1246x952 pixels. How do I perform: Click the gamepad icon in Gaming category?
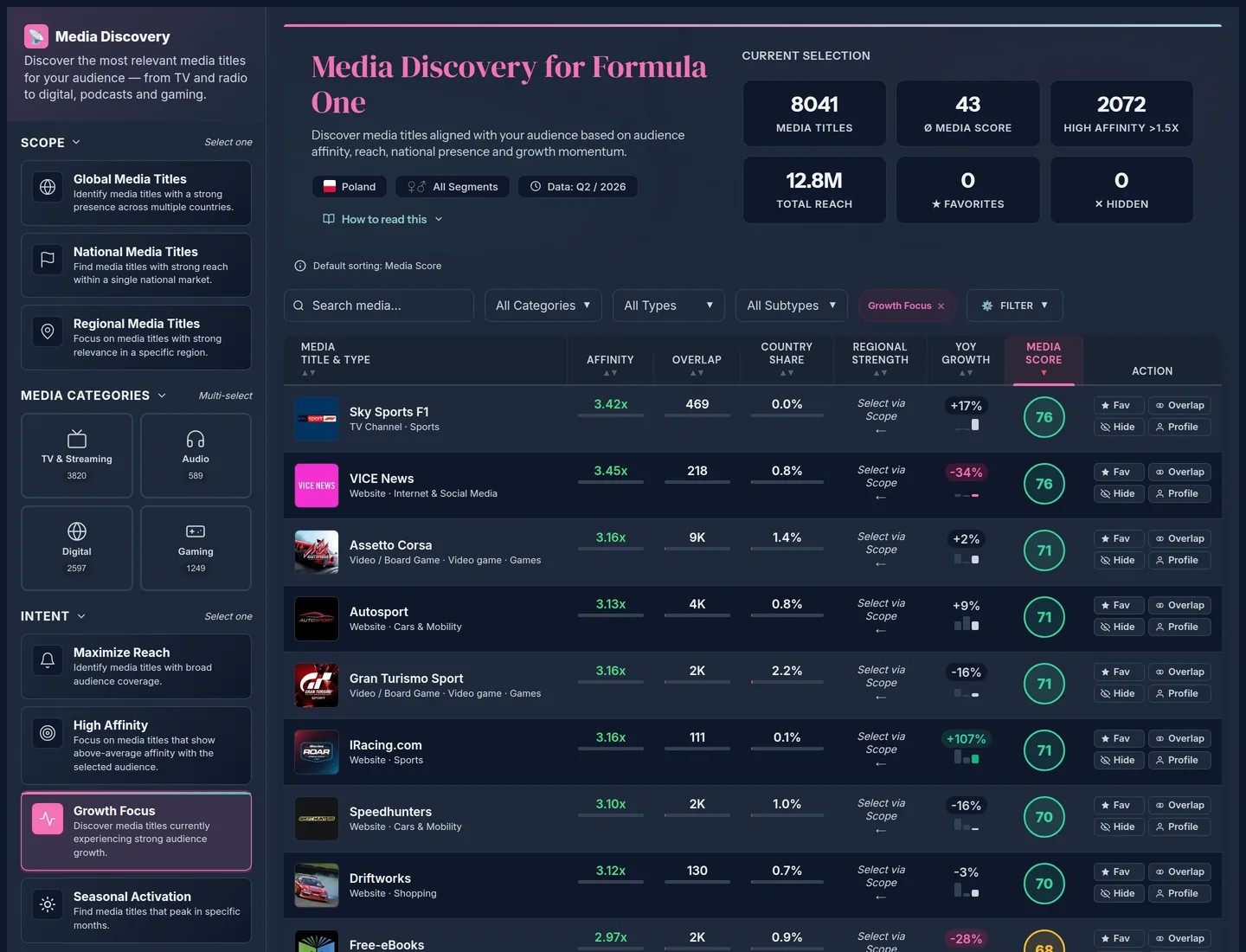[x=196, y=531]
